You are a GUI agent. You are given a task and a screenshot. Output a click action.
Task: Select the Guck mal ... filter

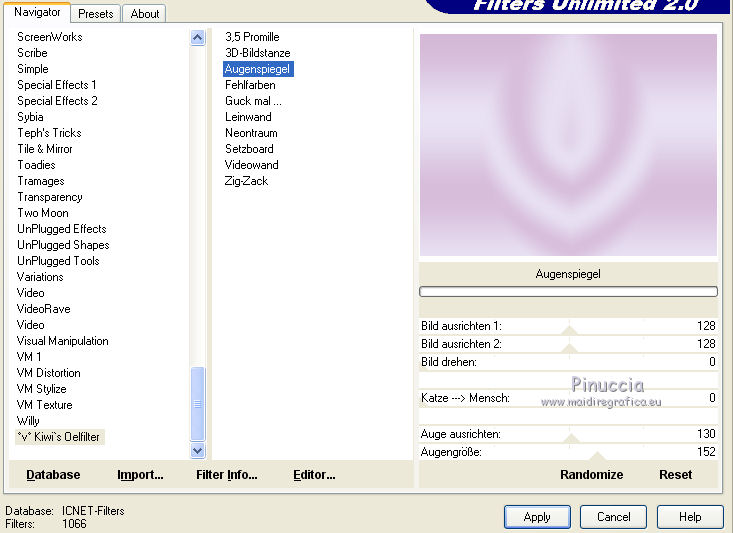click(253, 101)
